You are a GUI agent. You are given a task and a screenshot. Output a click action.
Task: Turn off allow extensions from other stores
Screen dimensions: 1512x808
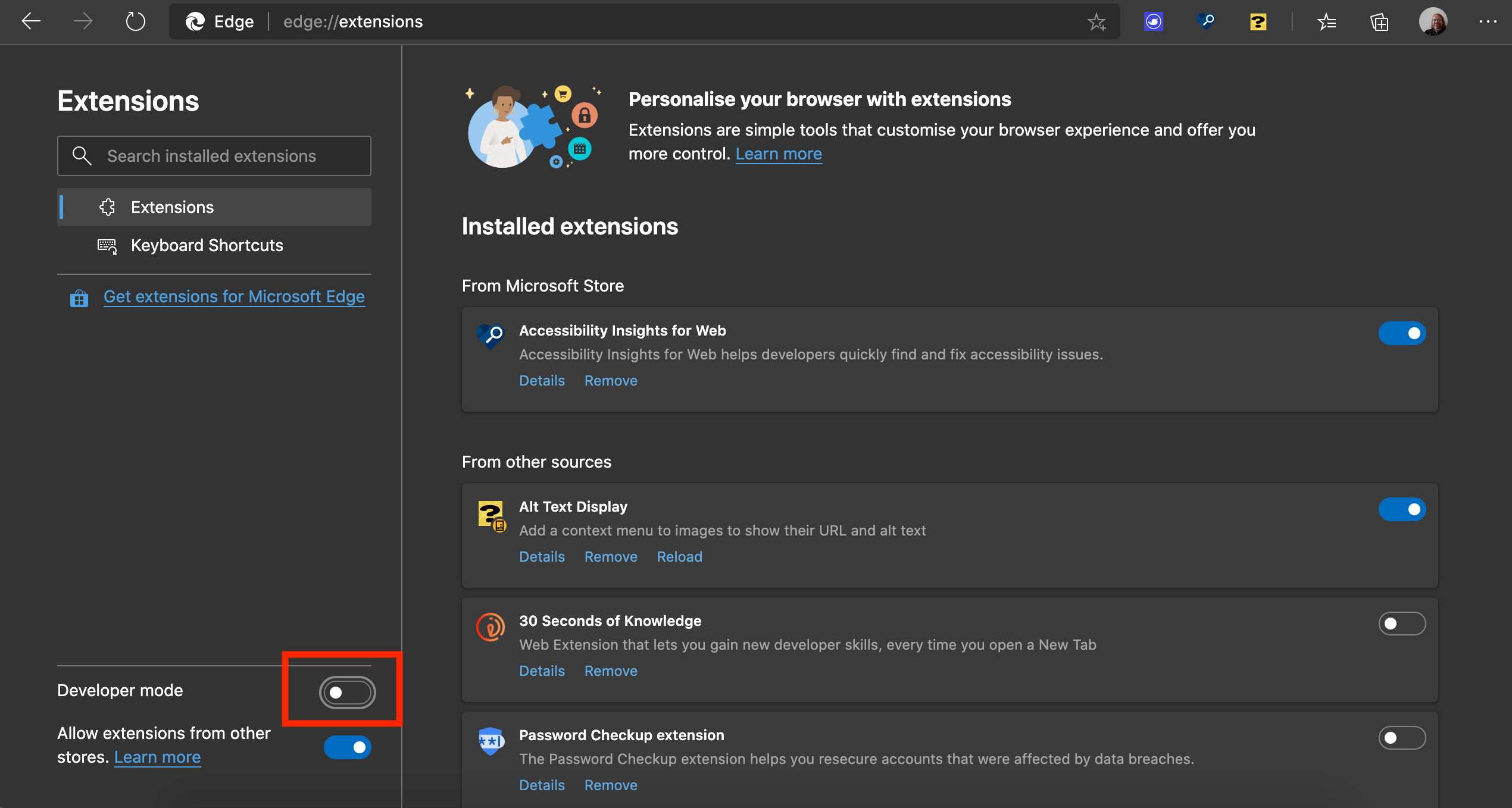pos(347,747)
